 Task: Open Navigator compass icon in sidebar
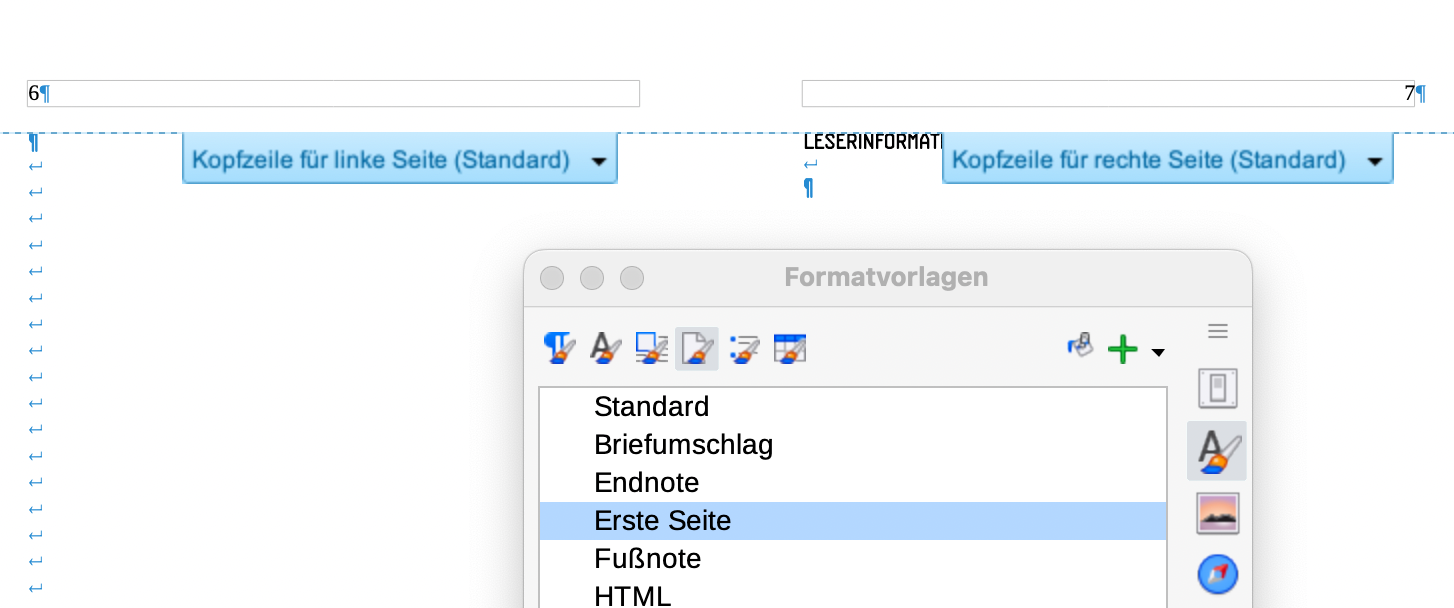click(1217, 574)
